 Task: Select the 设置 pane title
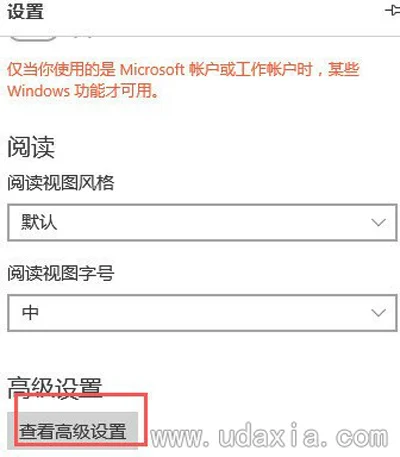coord(26,11)
